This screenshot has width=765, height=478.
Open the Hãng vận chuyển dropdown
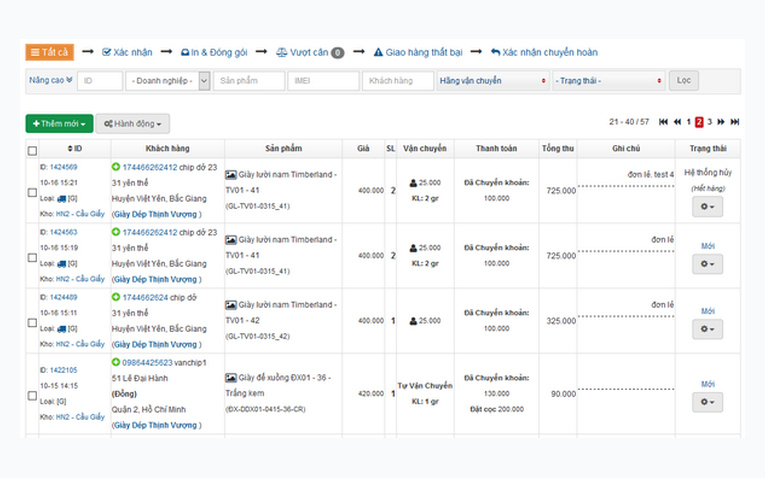pyautogui.click(x=493, y=80)
